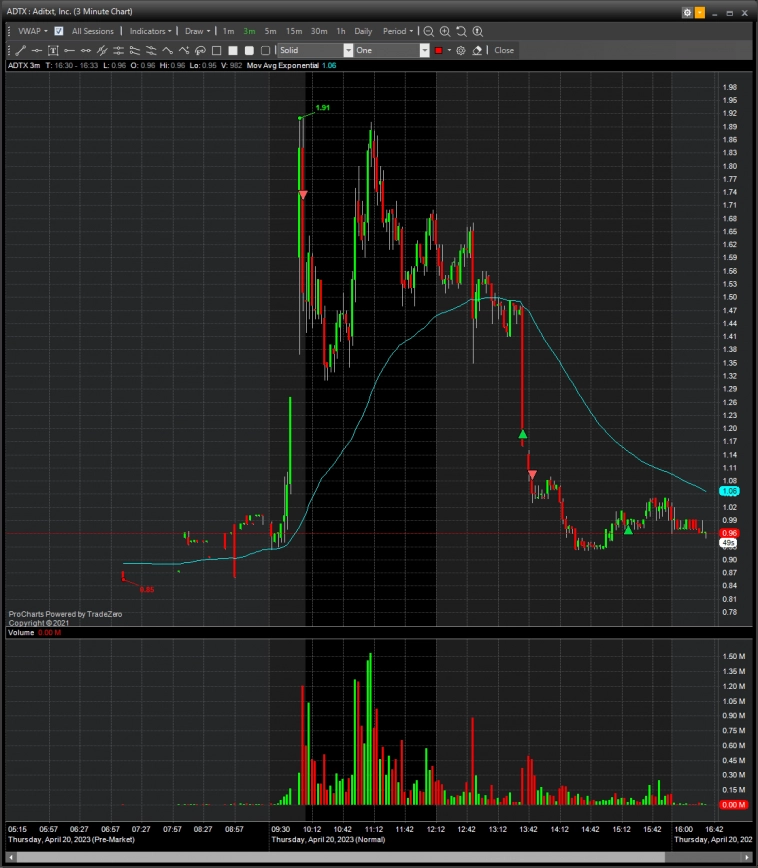Click the scrollbar left arrow
The image size is (758, 868).
(x=11, y=857)
